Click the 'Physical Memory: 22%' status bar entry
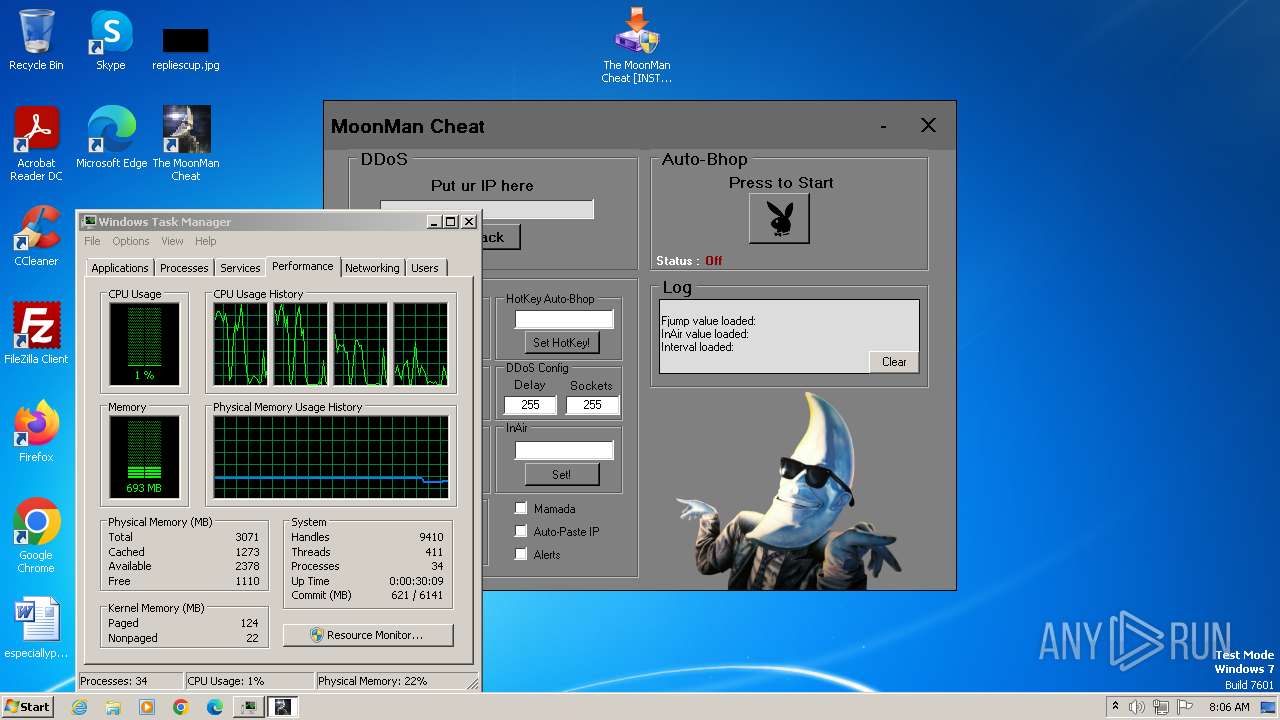The width and height of the screenshot is (1280, 720). pos(373,681)
